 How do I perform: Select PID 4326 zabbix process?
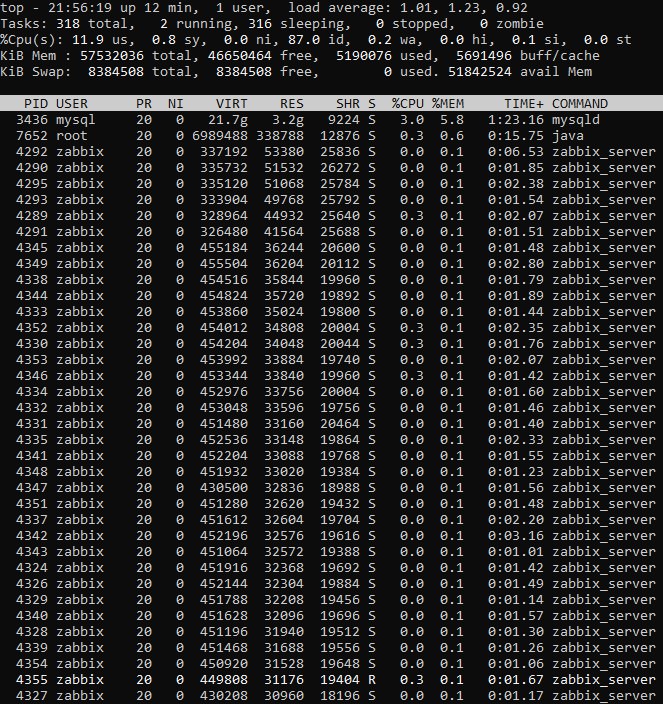click(31, 584)
